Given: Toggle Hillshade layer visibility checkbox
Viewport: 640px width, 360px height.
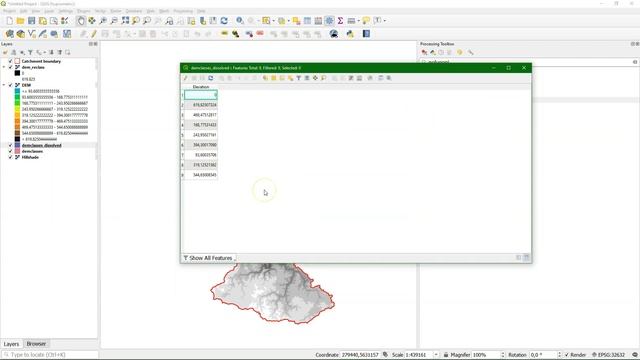Looking at the screenshot, I should click(x=11, y=157).
